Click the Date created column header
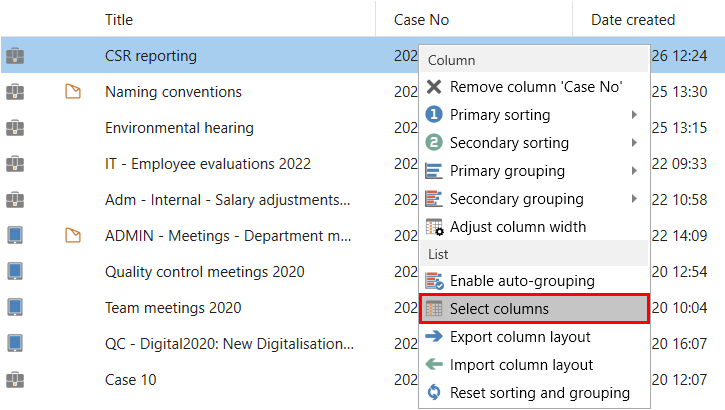The width and height of the screenshot is (725, 410). pos(632,19)
